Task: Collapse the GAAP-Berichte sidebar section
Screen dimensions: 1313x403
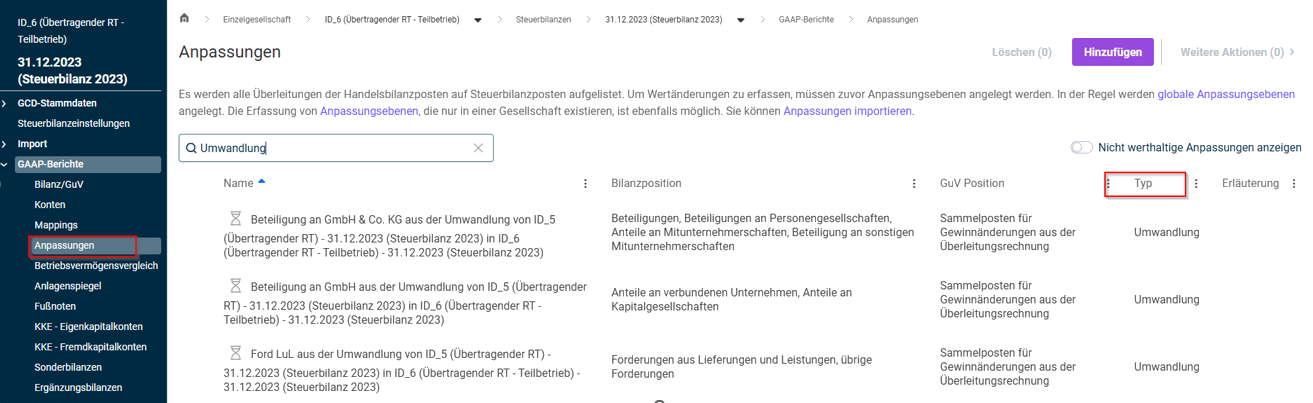Action: (x=5, y=164)
